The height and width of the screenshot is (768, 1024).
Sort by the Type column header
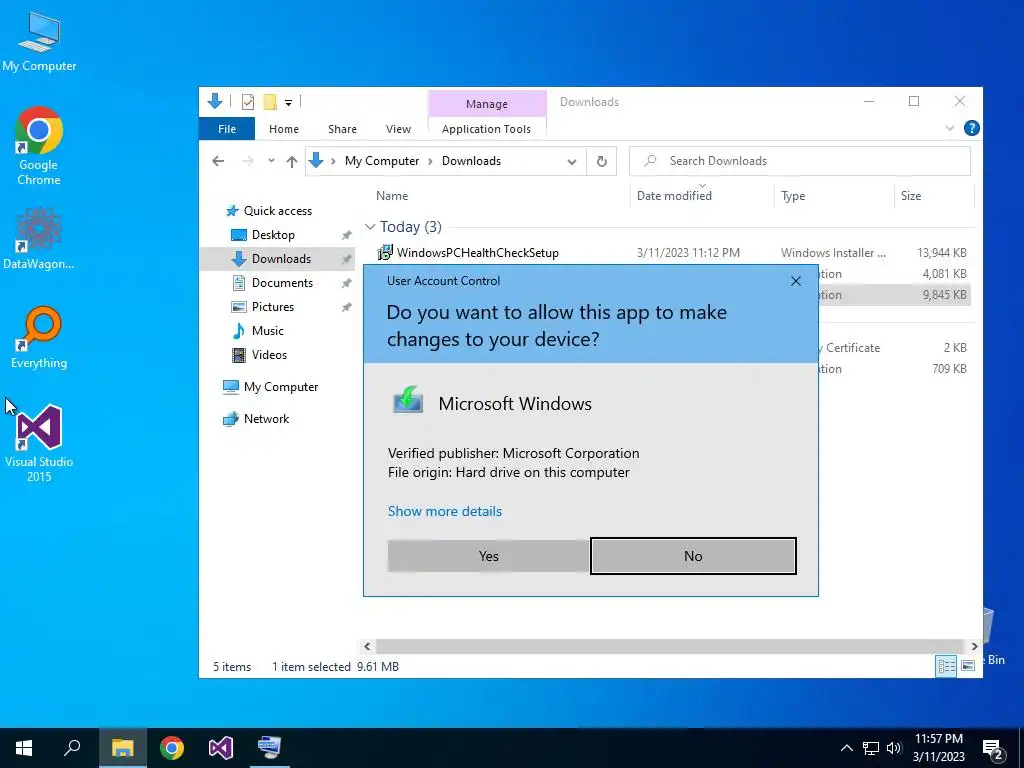coord(793,196)
